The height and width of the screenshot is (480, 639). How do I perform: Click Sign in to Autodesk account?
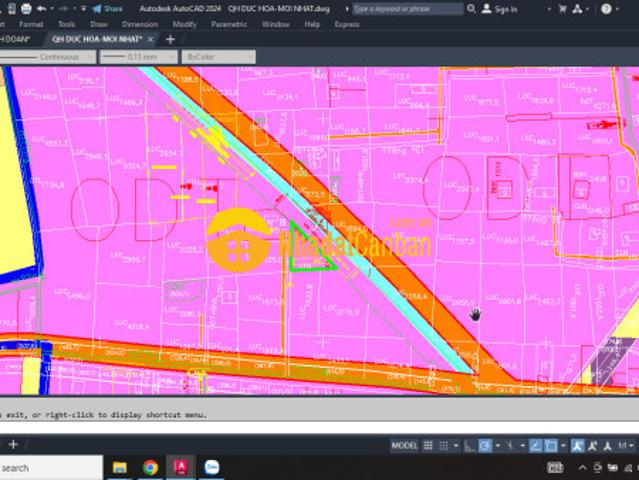pos(506,9)
